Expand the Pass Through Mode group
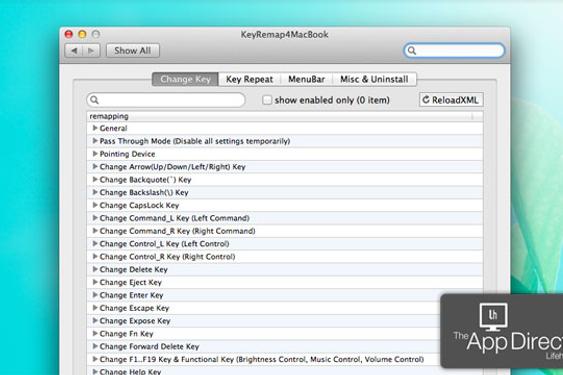Viewport: 563px width, 375px height. pos(95,141)
